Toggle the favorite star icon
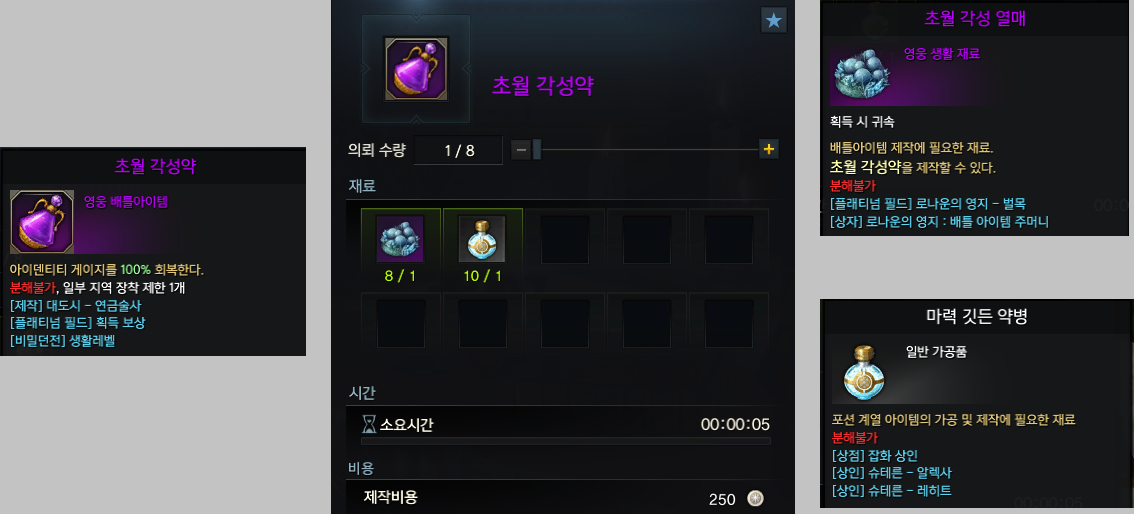The width and height of the screenshot is (1134, 514). 774,20
